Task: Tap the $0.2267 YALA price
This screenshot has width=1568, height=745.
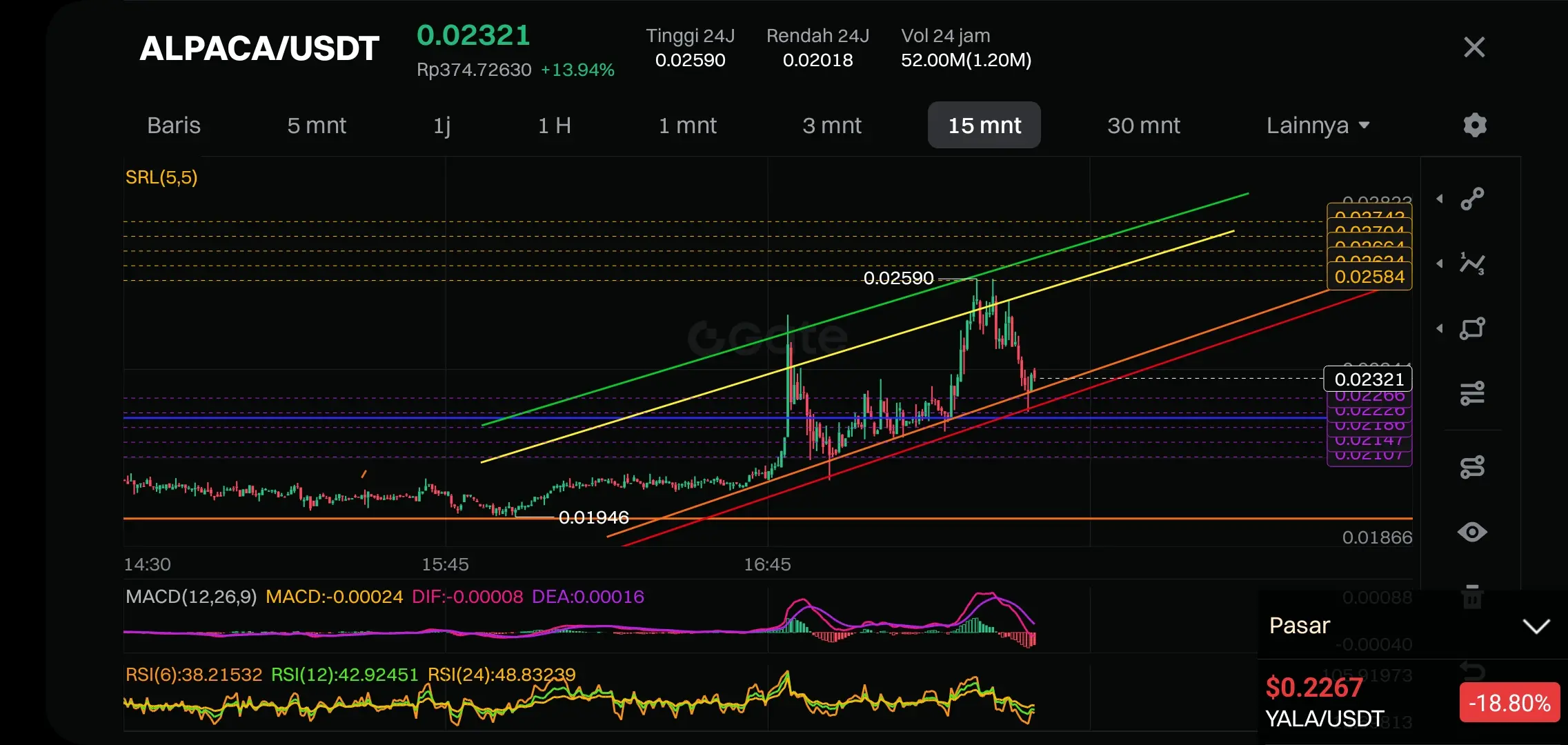Action: point(1314,688)
